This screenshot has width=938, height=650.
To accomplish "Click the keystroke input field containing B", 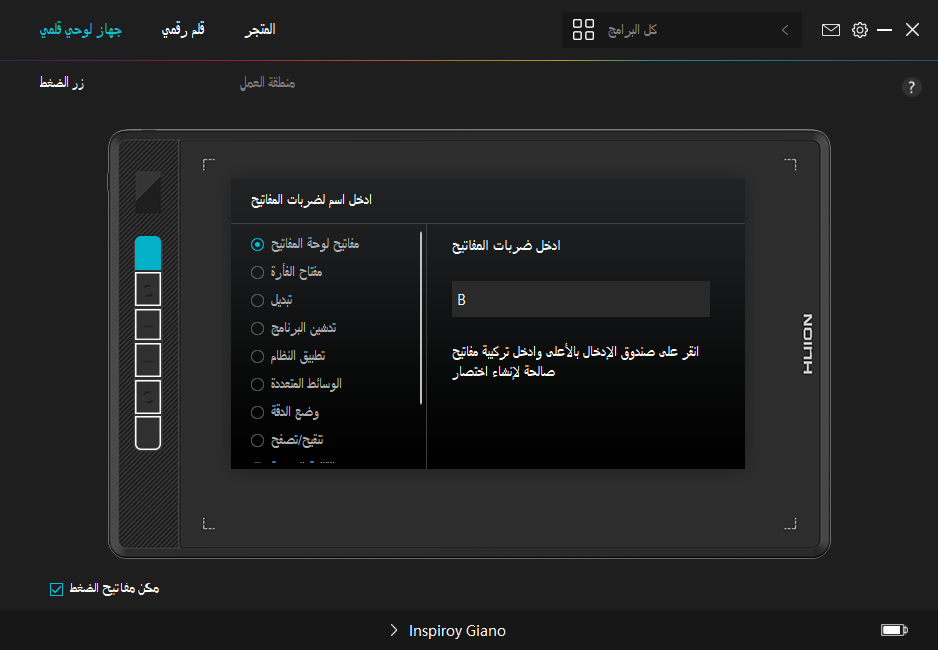I will pos(580,299).
